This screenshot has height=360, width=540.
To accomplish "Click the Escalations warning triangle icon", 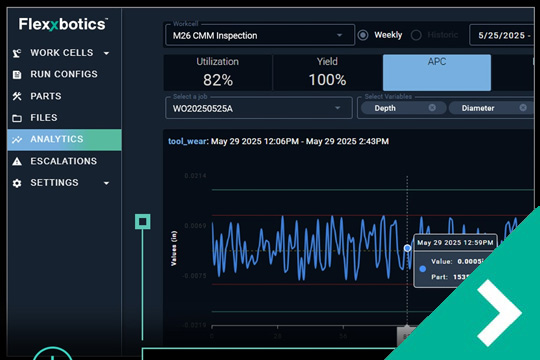I will (x=17, y=161).
